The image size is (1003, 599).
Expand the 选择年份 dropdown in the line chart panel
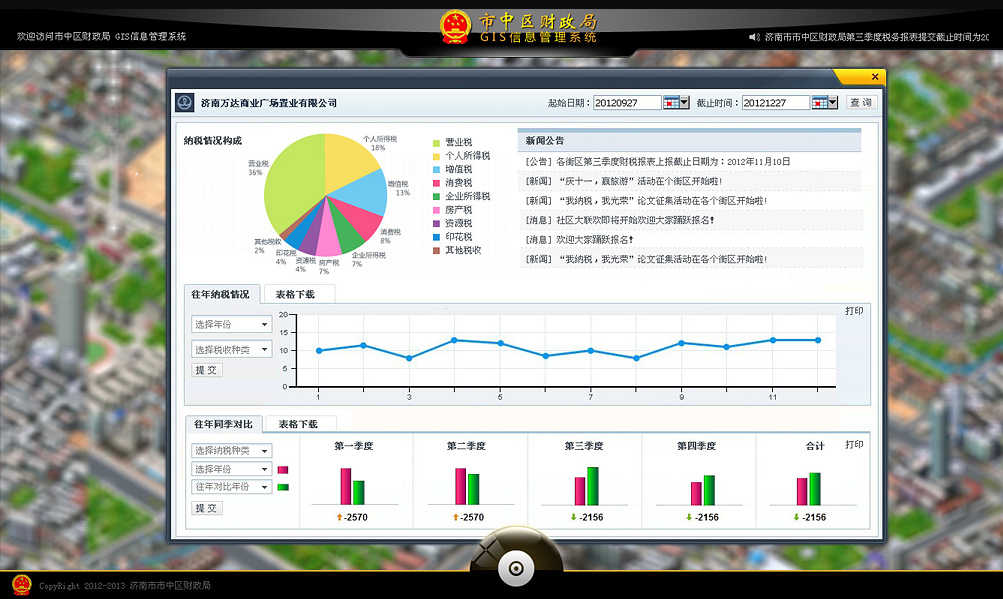(231, 325)
